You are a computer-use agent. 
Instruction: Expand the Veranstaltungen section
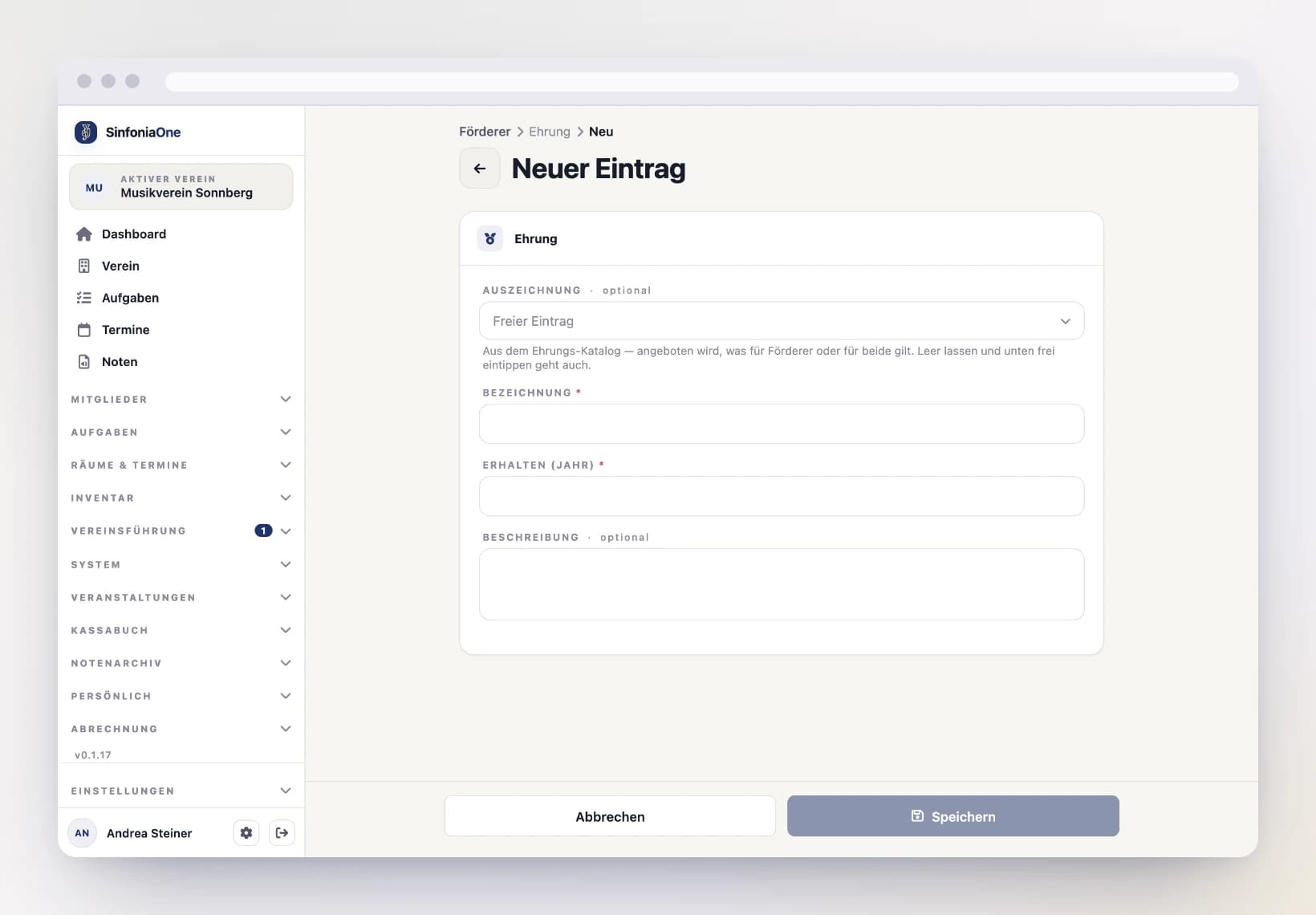pos(181,597)
